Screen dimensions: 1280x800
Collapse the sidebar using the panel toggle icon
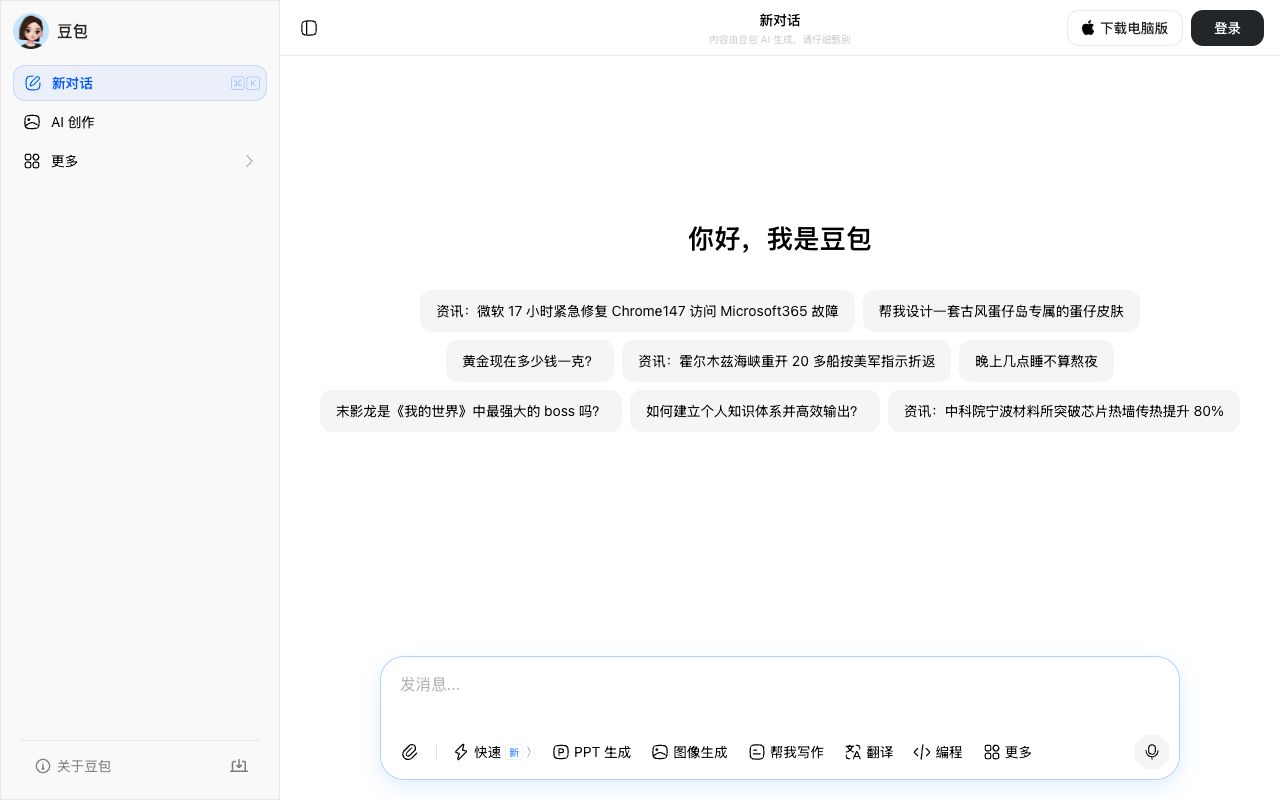coord(309,28)
